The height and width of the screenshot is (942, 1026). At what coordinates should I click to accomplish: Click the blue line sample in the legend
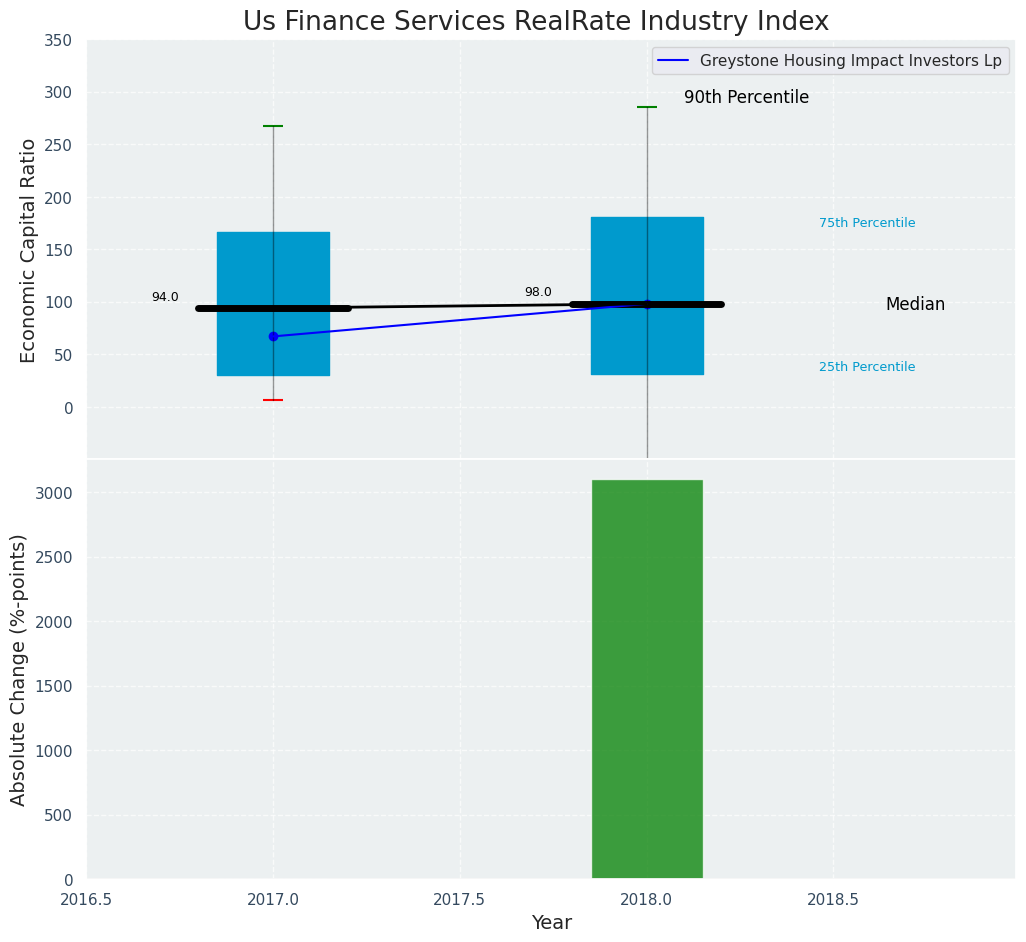point(675,60)
